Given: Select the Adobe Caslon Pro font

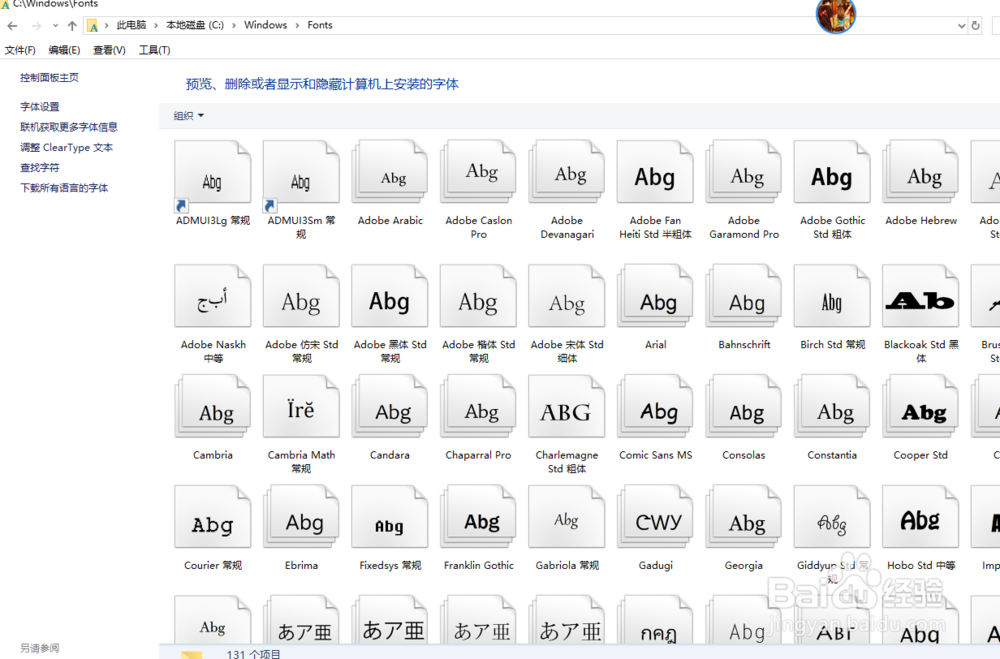Looking at the screenshot, I should 478,172.
